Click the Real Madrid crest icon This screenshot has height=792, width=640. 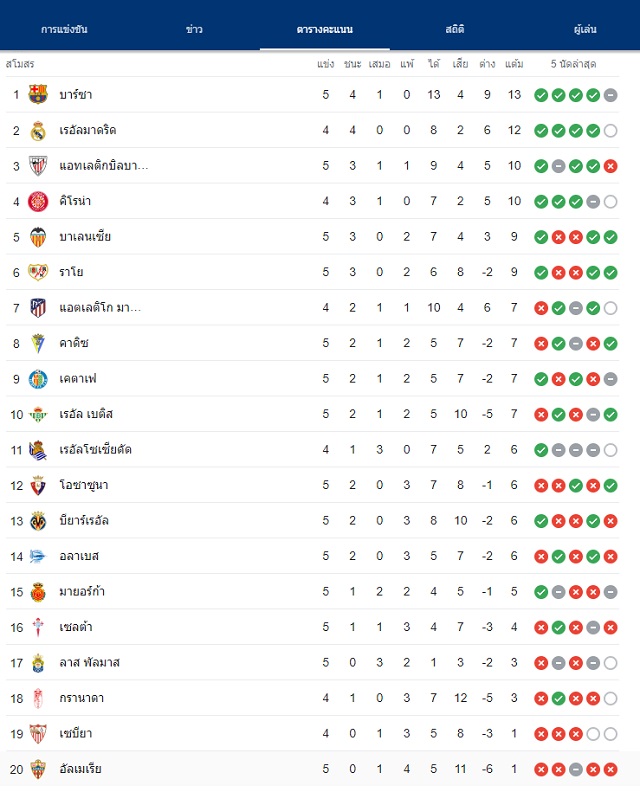coord(38,130)
